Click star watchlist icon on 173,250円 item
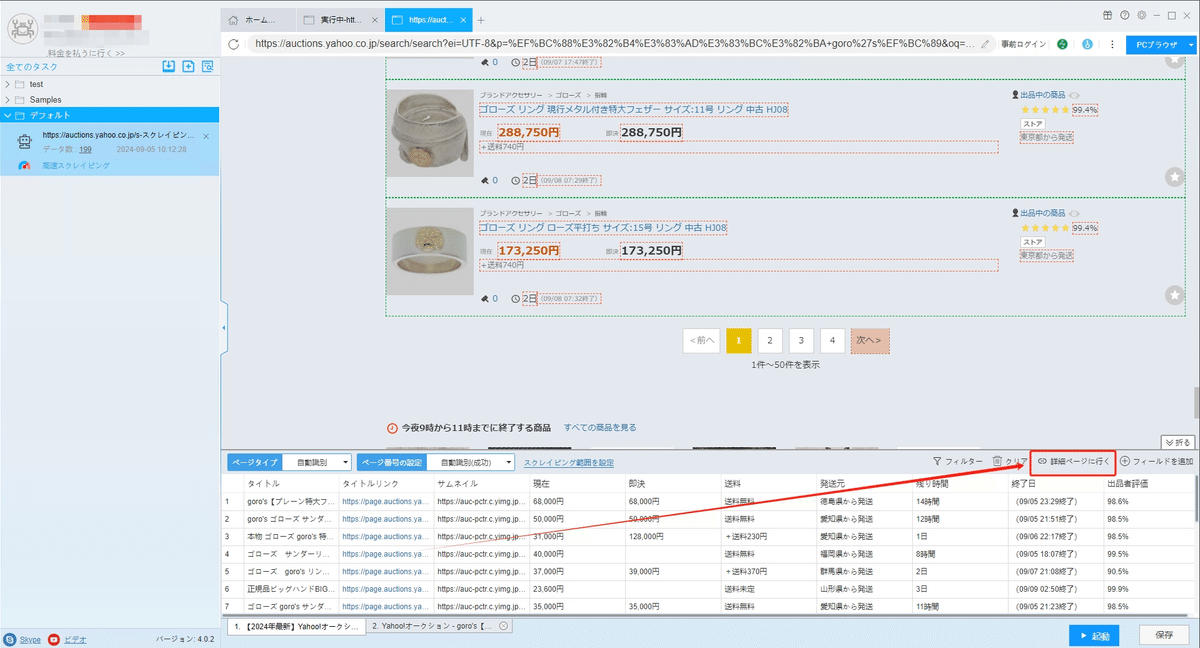This screenshot has height=648, width=1200. tap(1174, 295)
